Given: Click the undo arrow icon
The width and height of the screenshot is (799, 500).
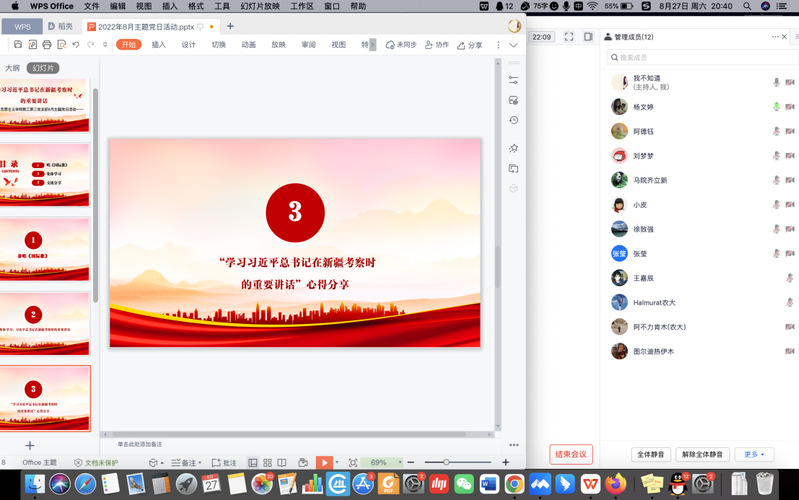Looking at the screenshot, I should [76, 45].
